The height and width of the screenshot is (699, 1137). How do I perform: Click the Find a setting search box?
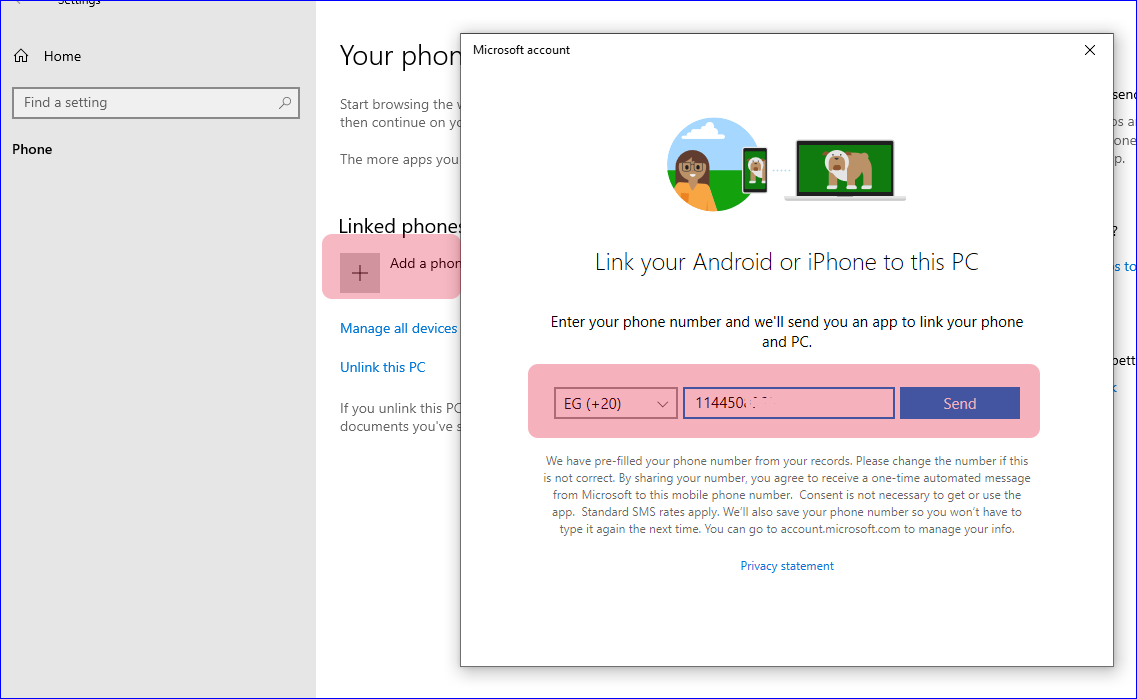pos(156,103)
